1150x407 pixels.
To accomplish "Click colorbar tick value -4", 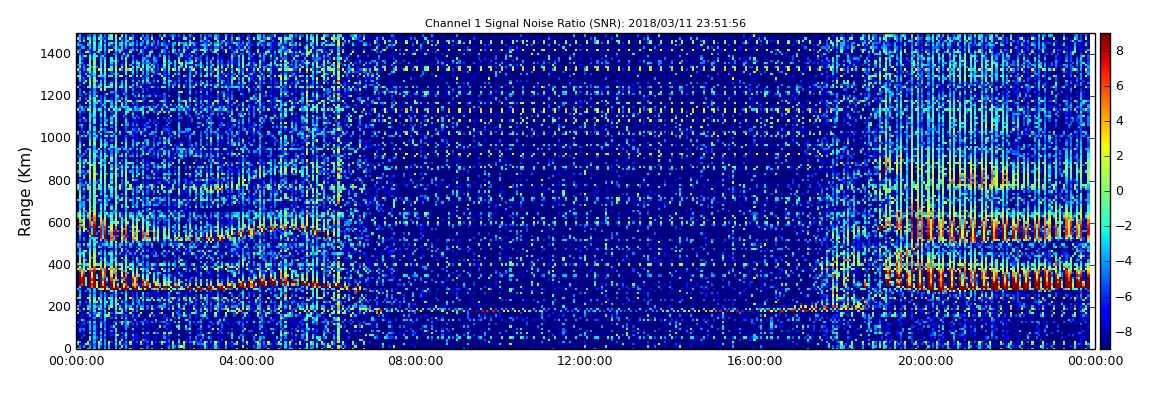I will coord(1123,261).
